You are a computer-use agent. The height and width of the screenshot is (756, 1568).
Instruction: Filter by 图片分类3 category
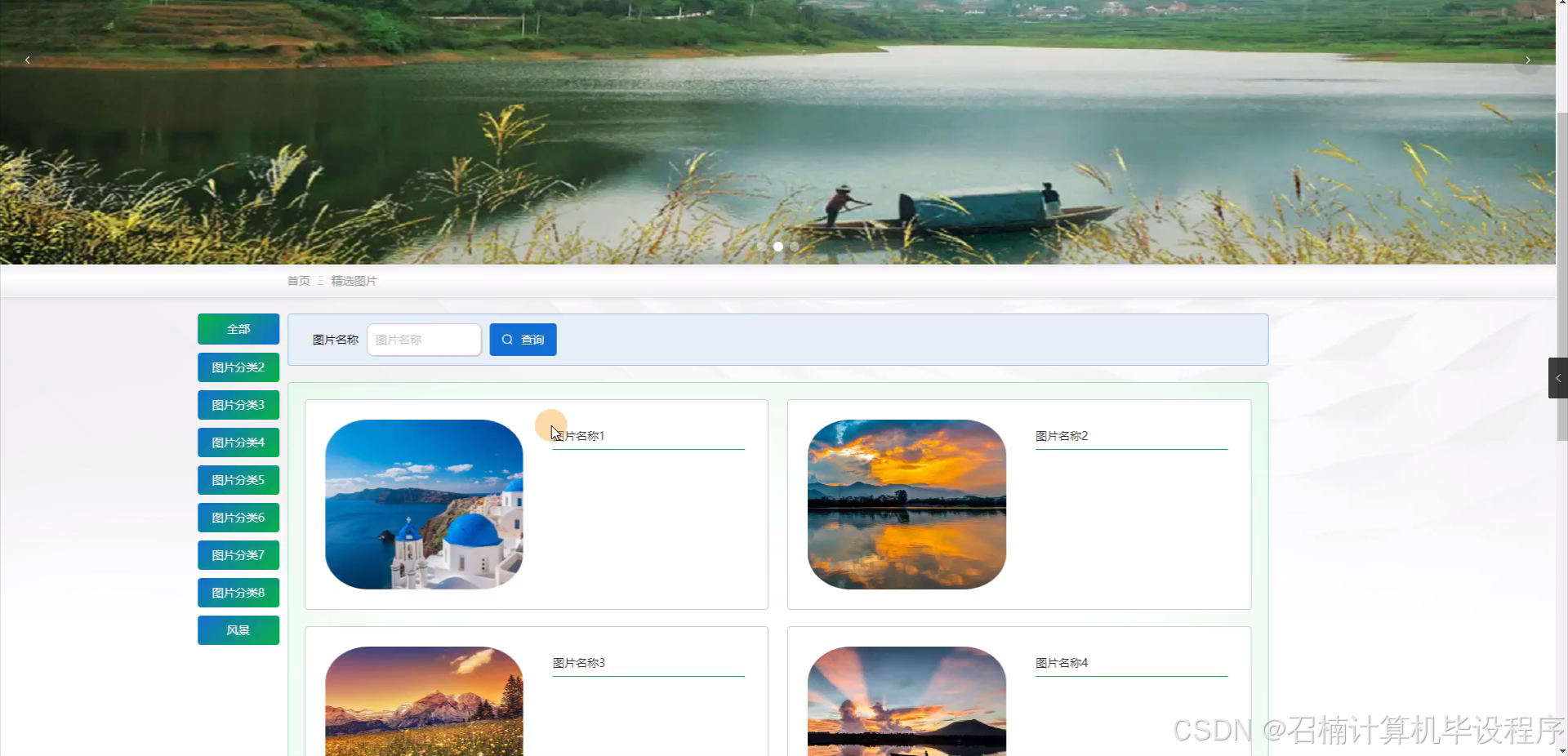point(238,405)
